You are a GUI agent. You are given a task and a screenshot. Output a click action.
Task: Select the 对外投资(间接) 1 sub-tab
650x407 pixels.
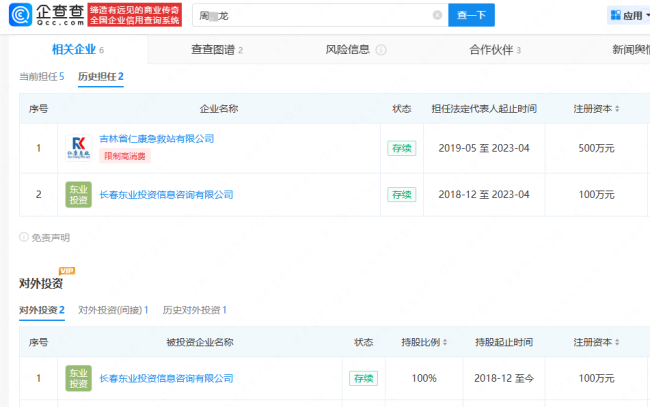pos(113,310)
